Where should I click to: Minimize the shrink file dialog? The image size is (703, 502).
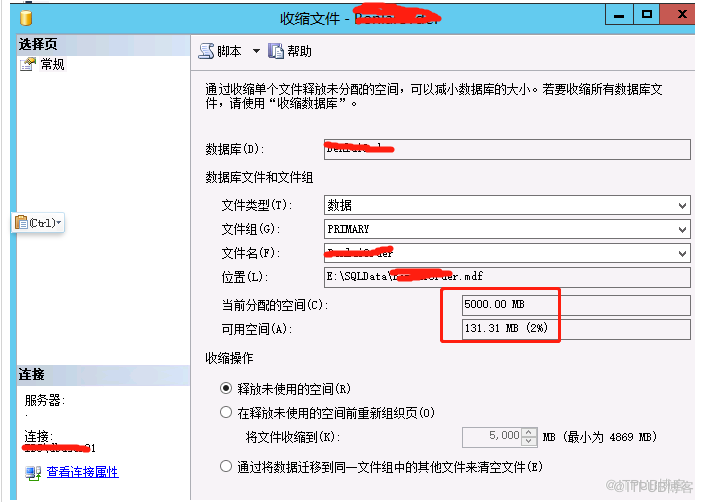pos(619,15)
